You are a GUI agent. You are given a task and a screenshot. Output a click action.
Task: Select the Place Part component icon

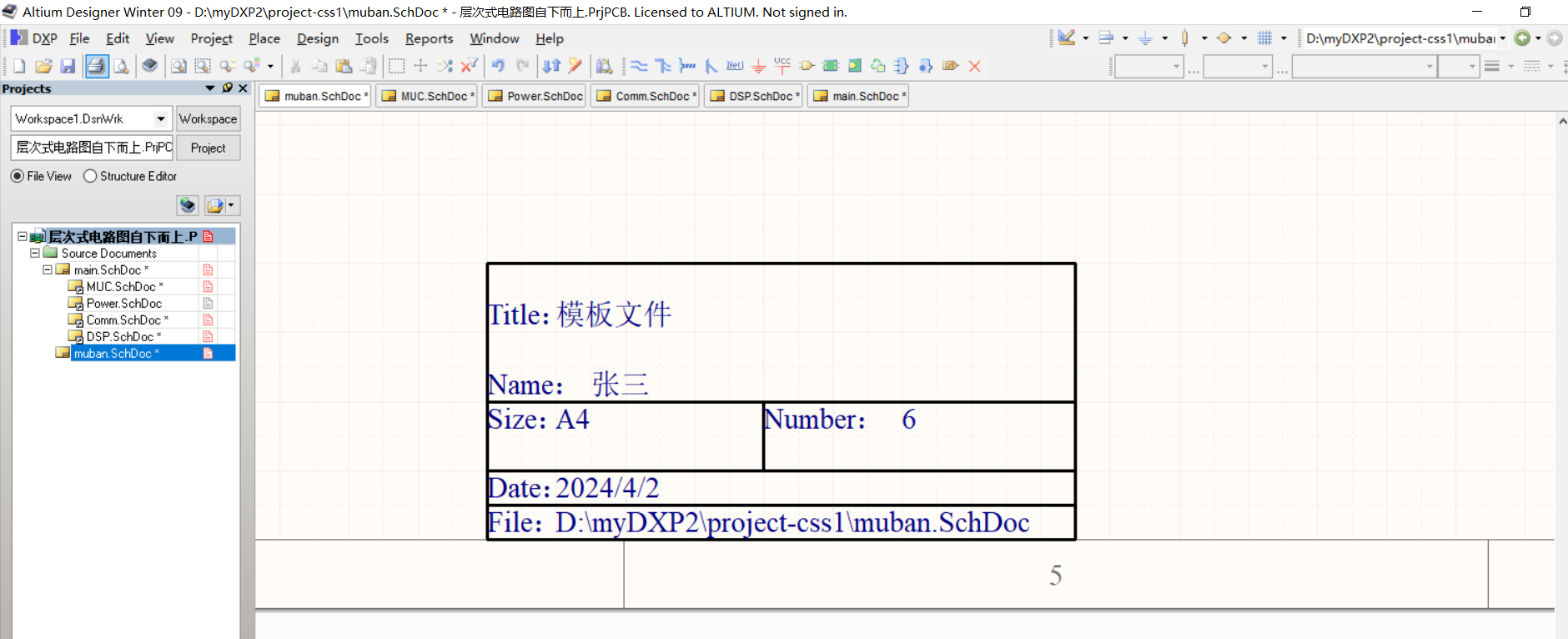point(807,66)
